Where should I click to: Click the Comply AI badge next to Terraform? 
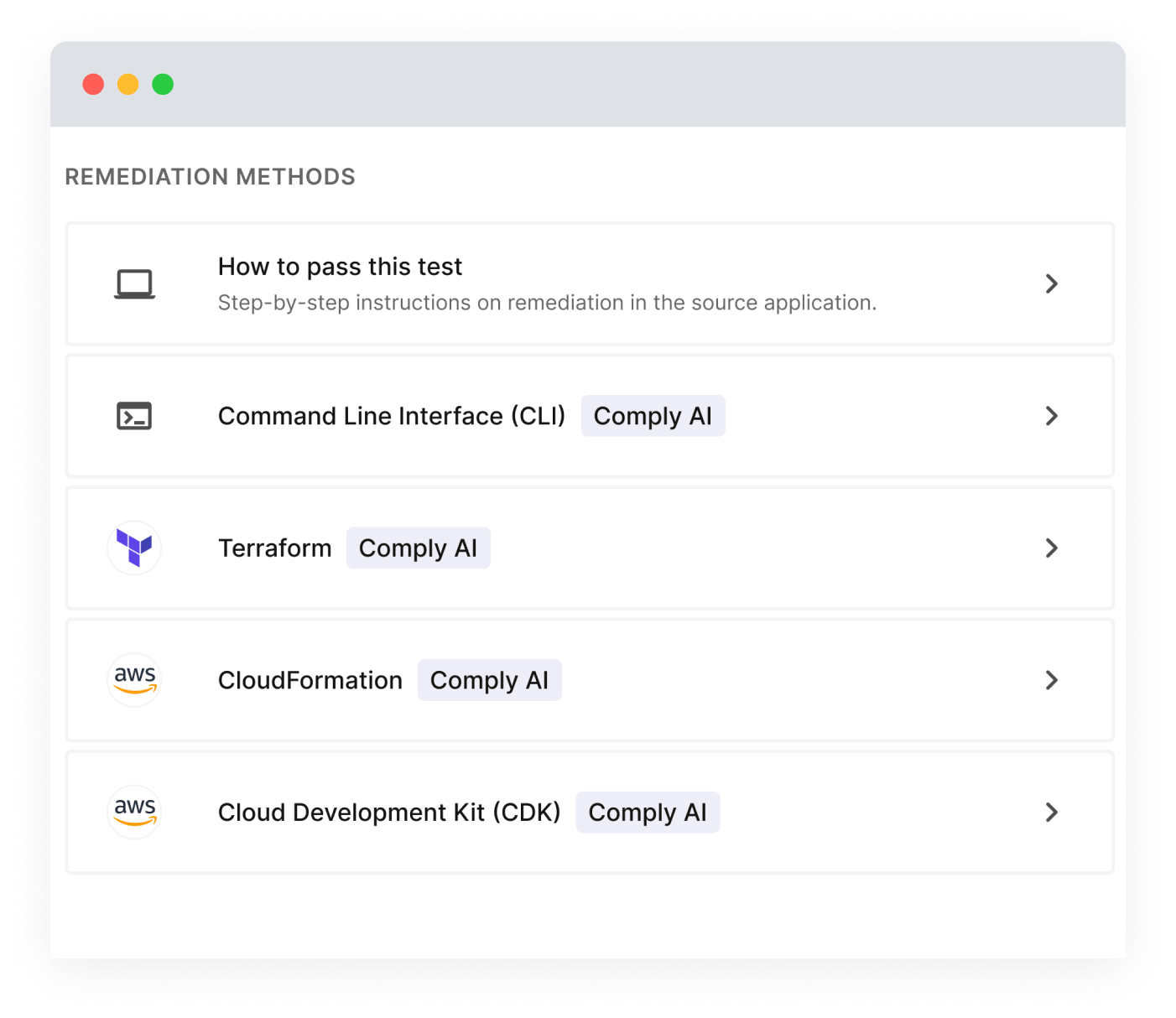pos(418,548)
